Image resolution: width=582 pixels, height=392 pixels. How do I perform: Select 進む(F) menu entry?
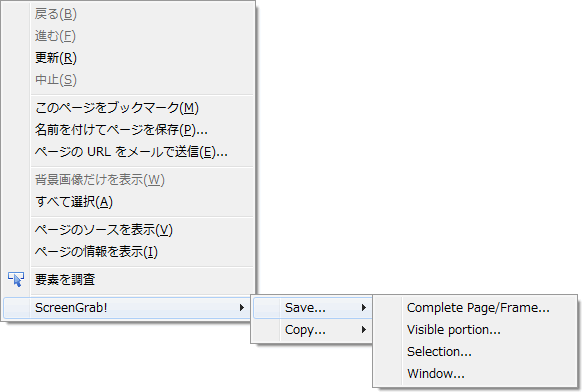[x=128, y=36]
